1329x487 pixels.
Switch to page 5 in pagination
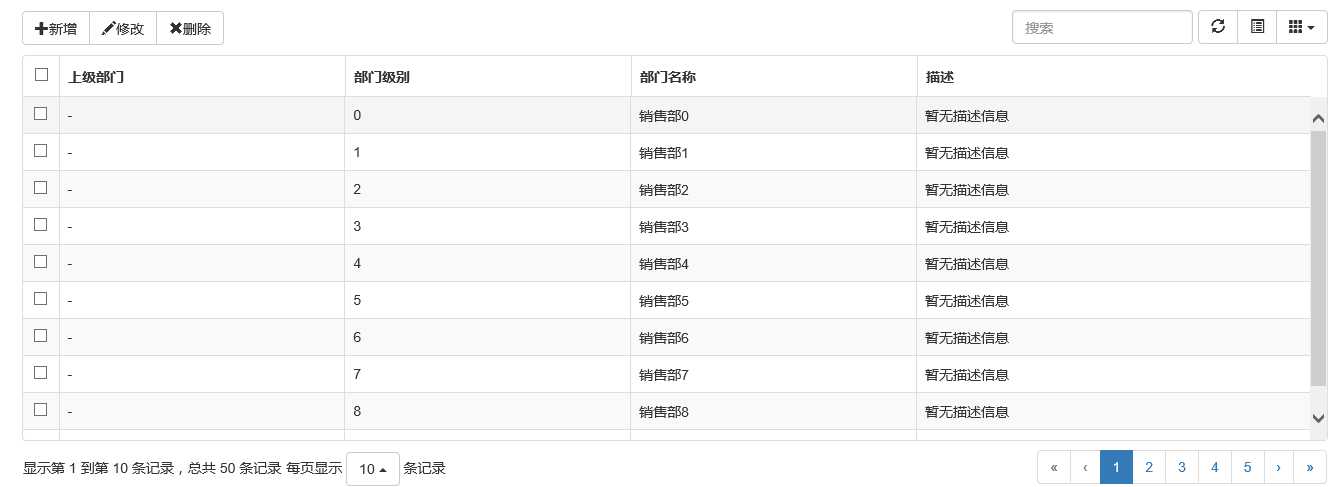tap(1247, 467)
